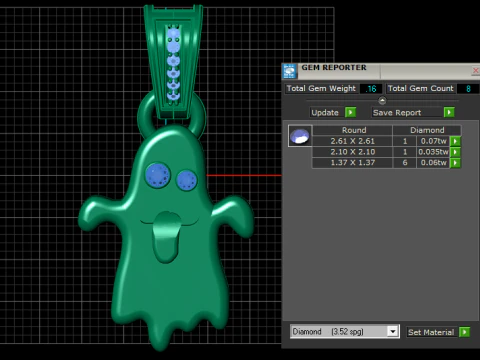Select the 2.61 X 2.61 size cell
This screenshot has width=480, height=360.
click(352, 141)
